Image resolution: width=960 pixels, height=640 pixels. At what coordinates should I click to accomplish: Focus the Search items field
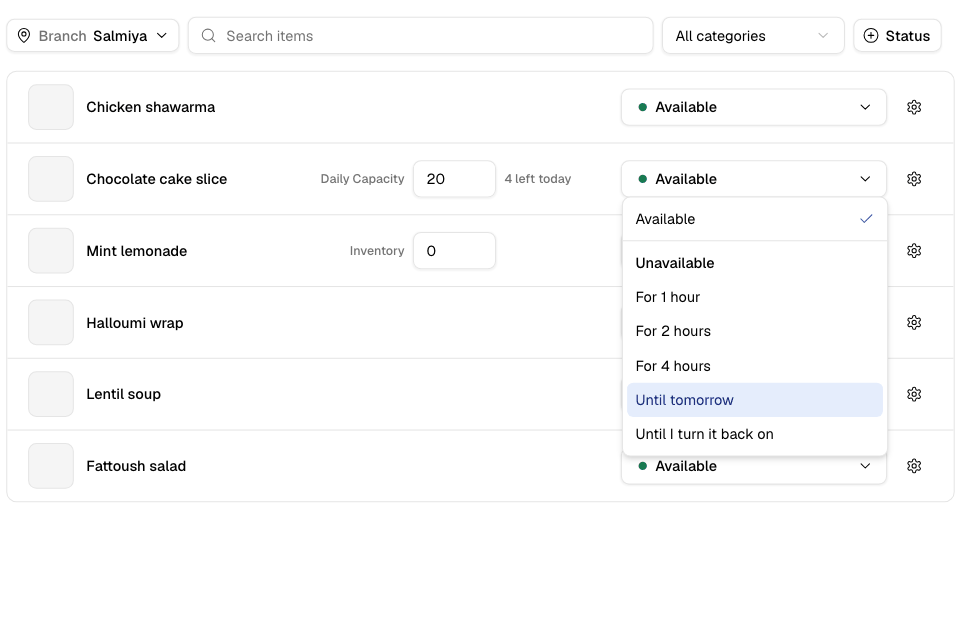coord(421,36)
